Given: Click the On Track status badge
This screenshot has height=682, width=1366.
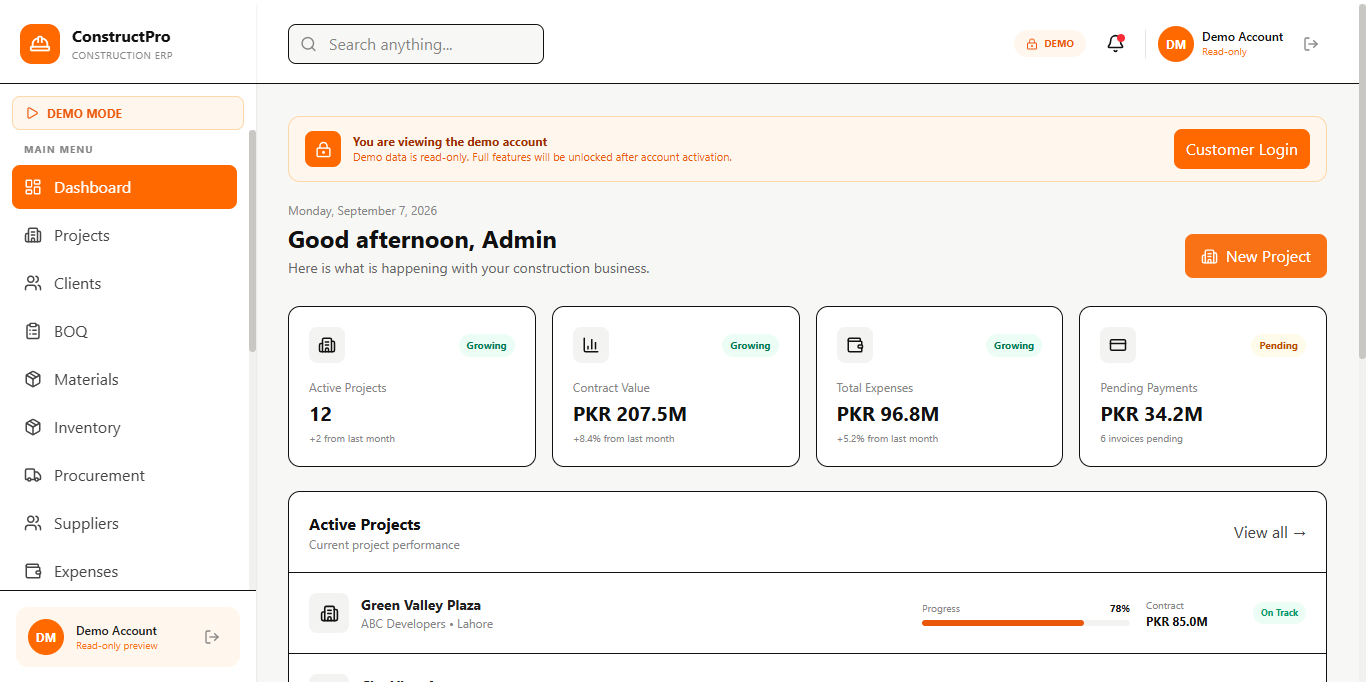Looking at the screenshot, I should click(x=1279, y=613).
